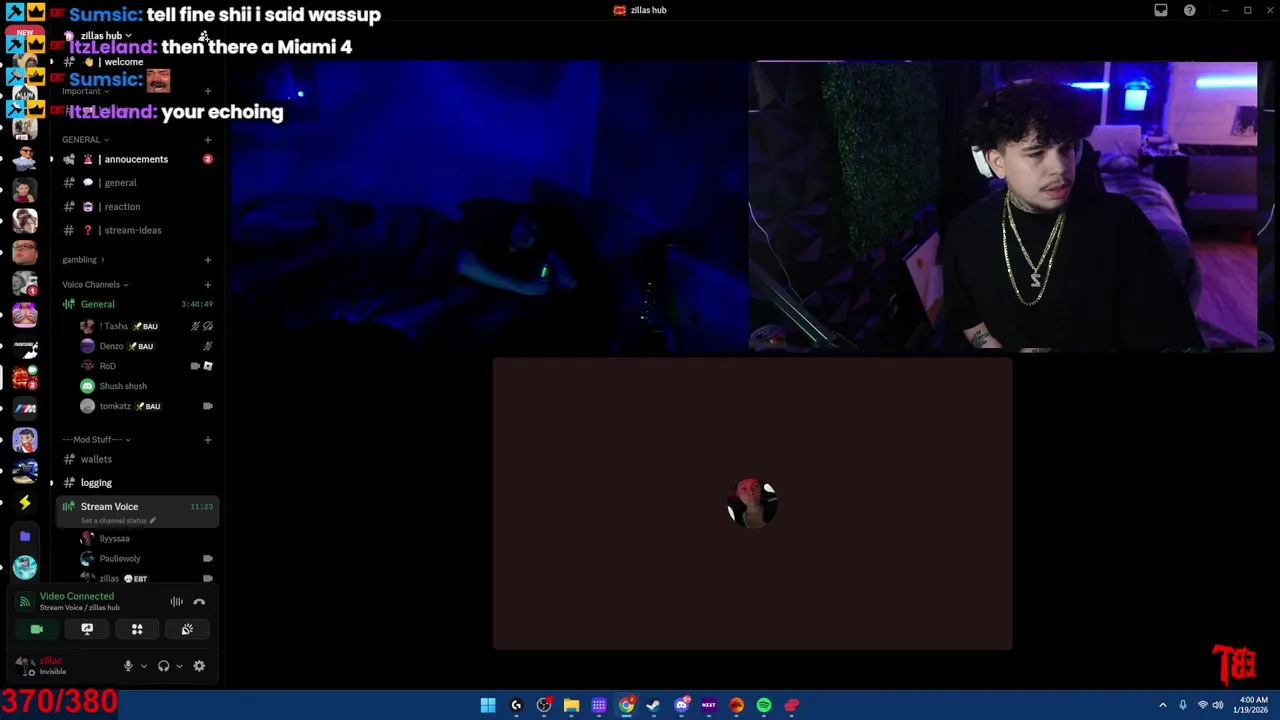Toggle the camera button in voice panel
1280x720 pixels.
(x=37, y=629)
